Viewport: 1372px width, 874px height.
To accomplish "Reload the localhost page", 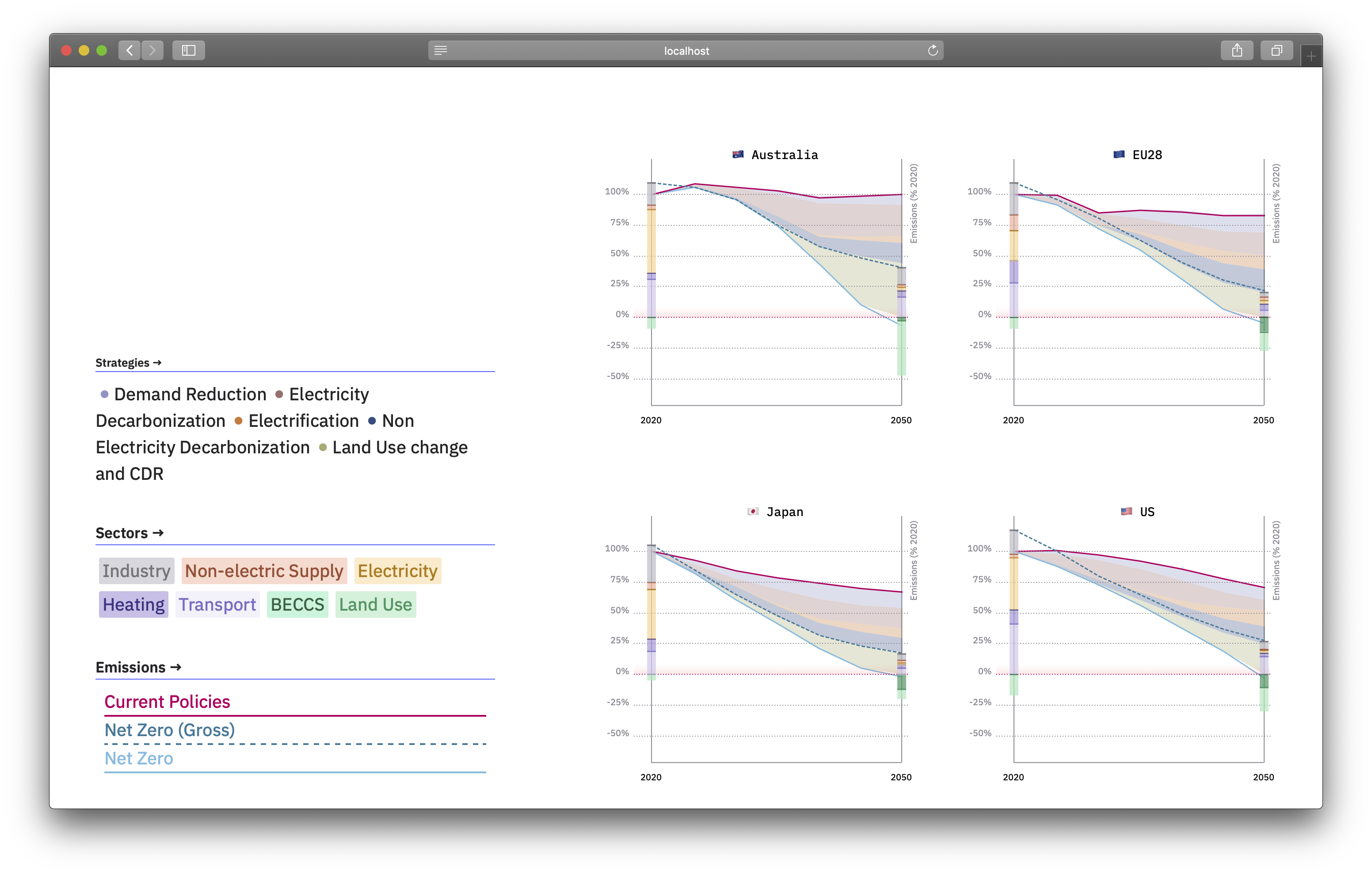I will [932, 51].
